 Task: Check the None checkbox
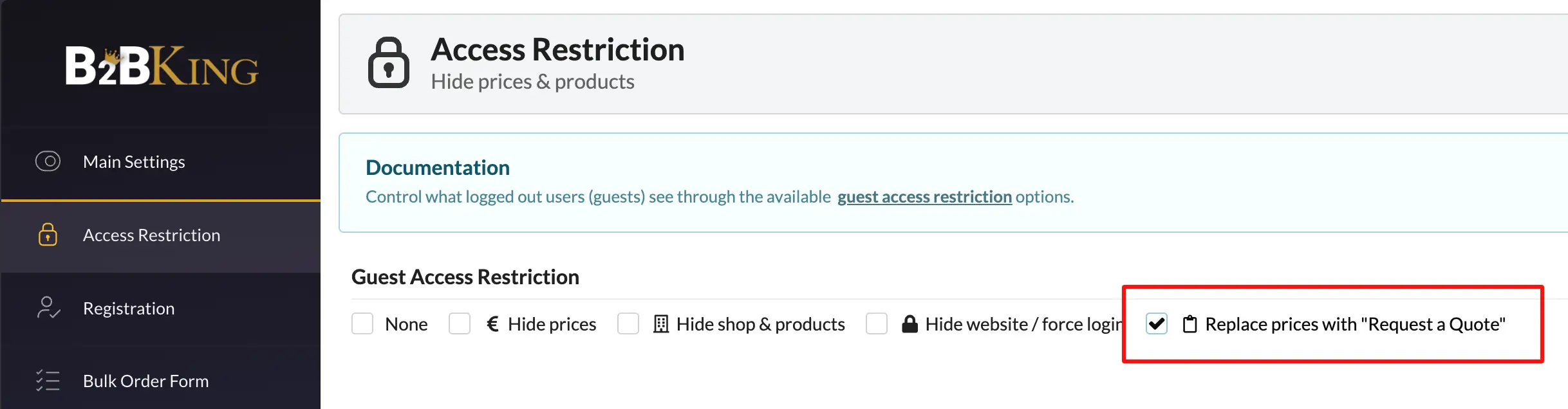[362, 323]
